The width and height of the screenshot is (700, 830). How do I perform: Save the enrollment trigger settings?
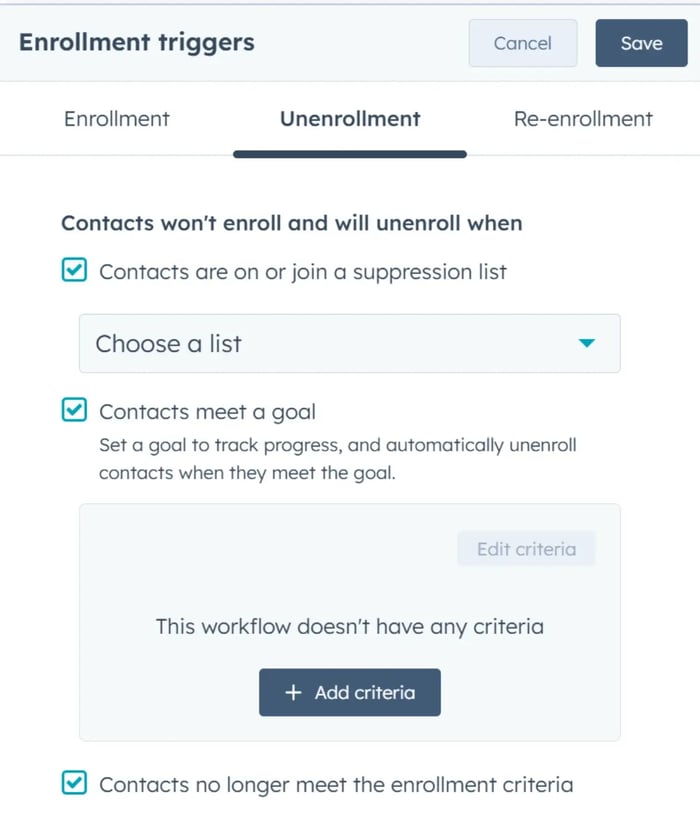click(x=641, y=43)
